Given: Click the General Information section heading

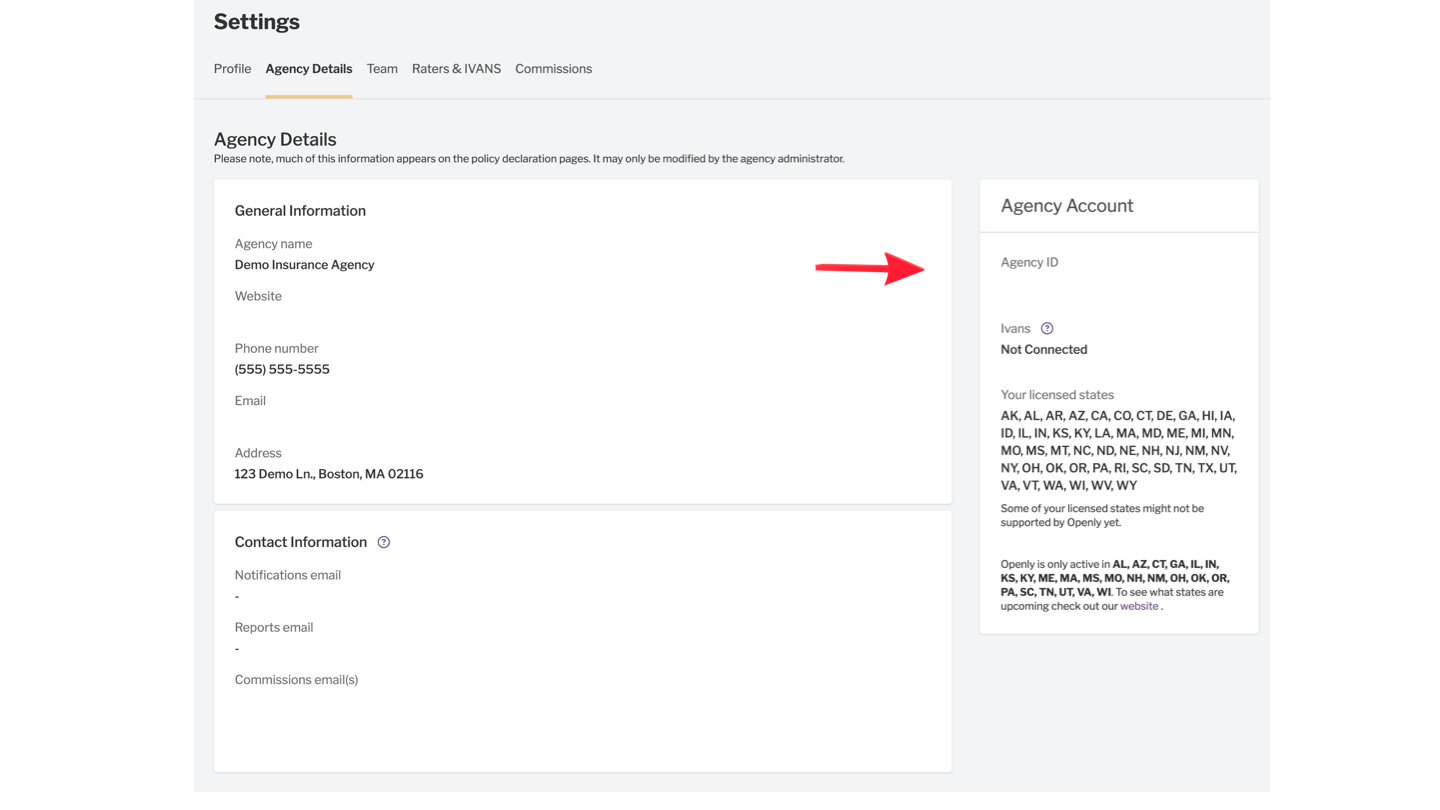Looking at the screenshot, I should [x=300, y=211].
